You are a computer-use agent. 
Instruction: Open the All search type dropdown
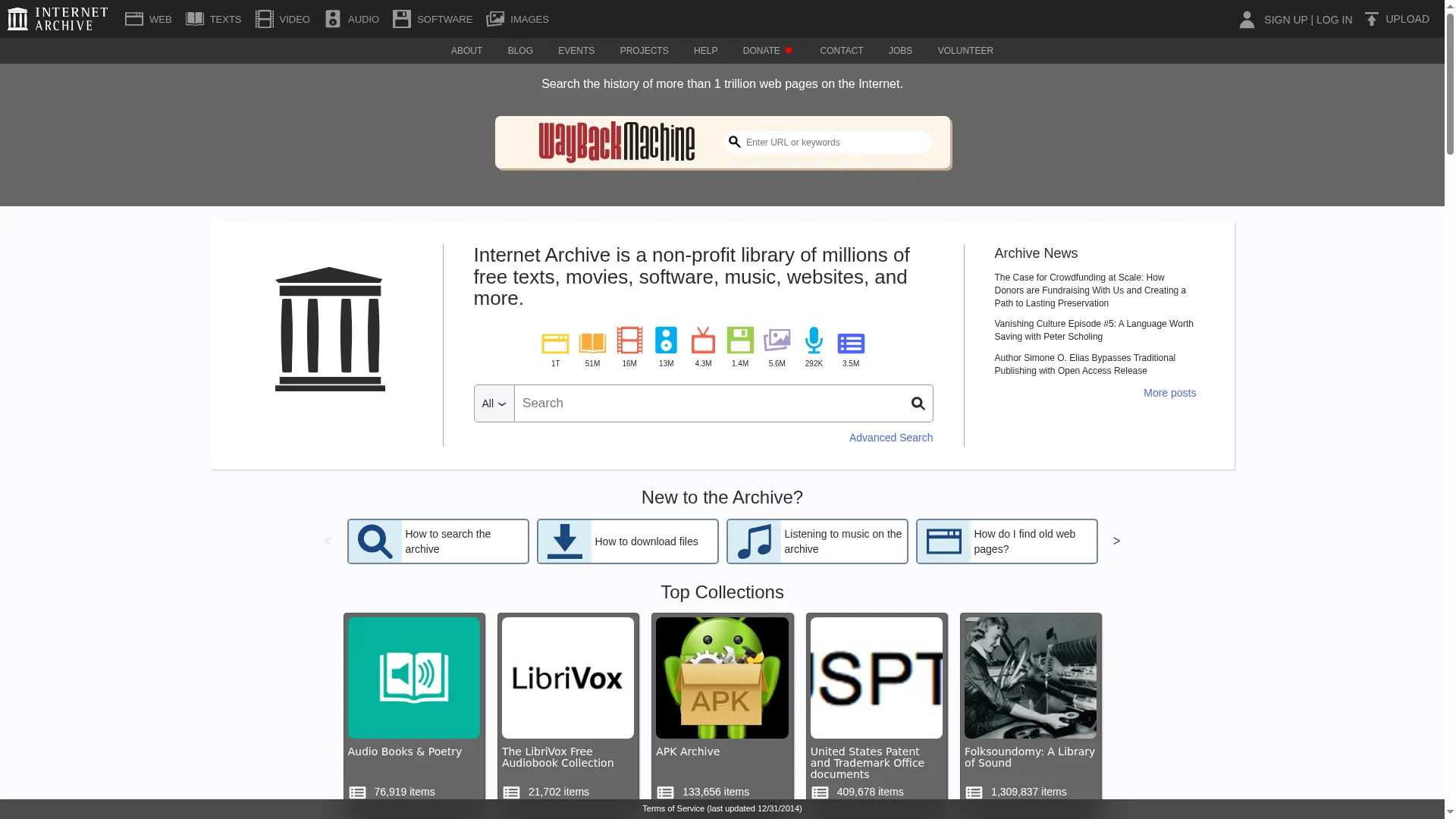point(494,403)
